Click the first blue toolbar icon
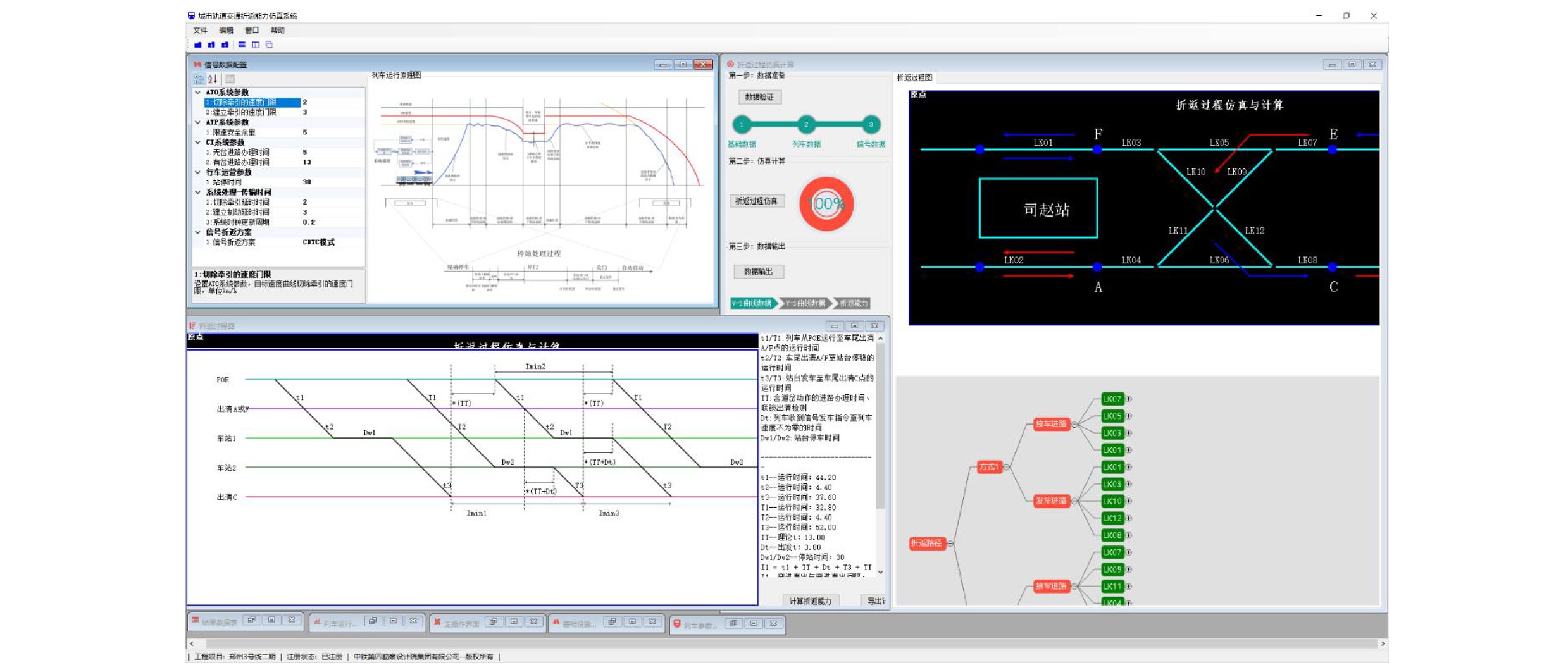Viewport: 1568px width, 668px height. [x=198, y=45]
